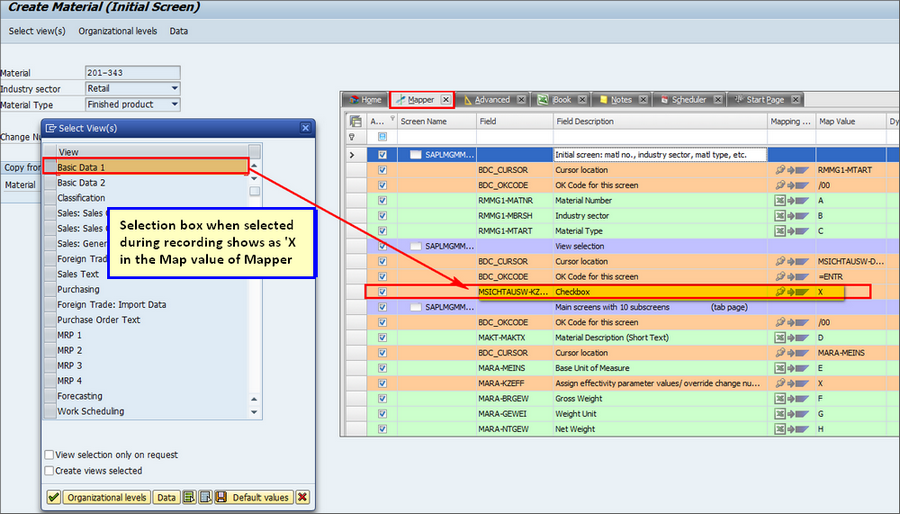Click the mapping icon for Material Description row
900x514 pixels.
pyautogui.click(x=792, y=338)
